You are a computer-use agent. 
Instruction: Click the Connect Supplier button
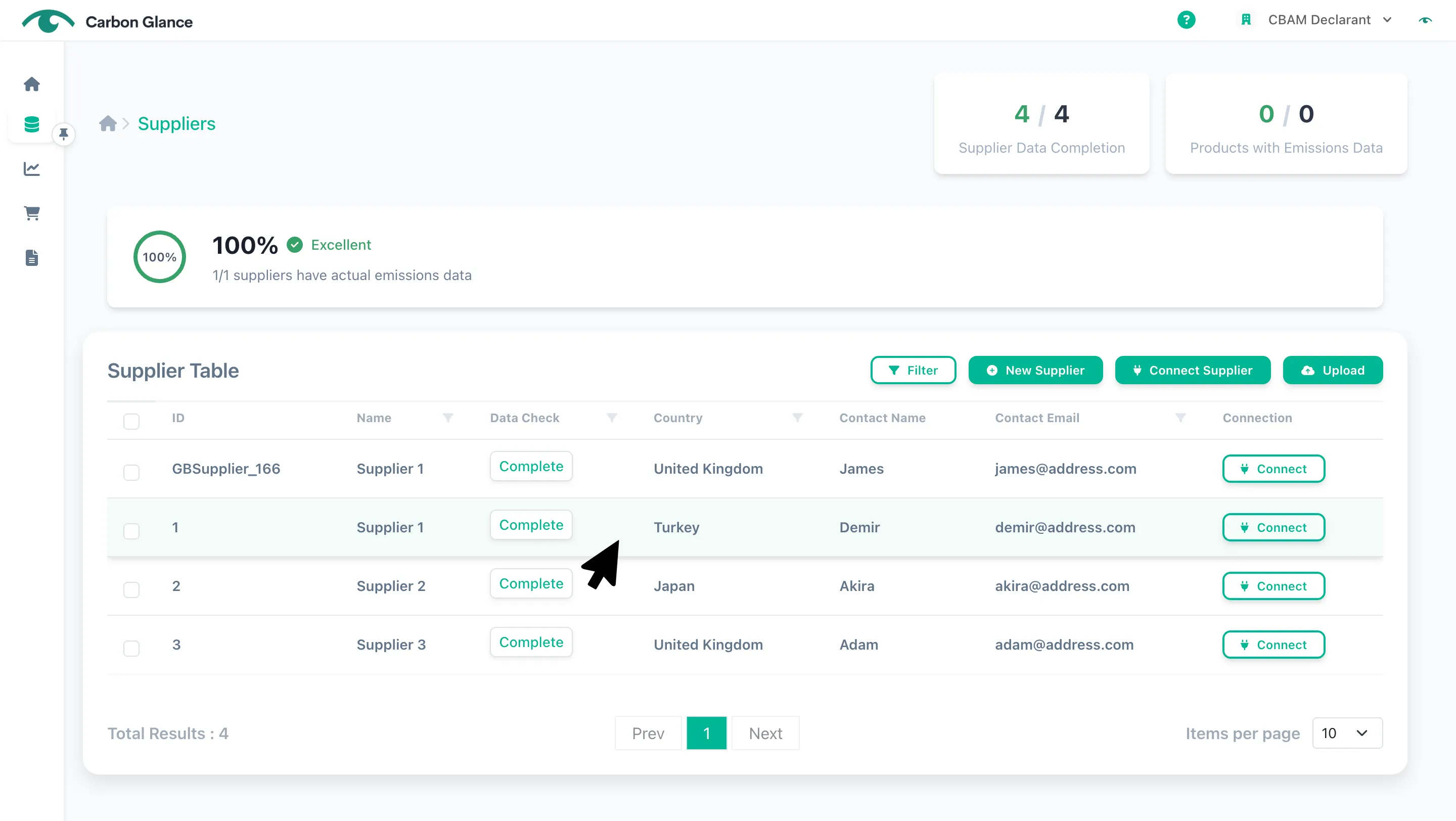(x=1193, y=370)
